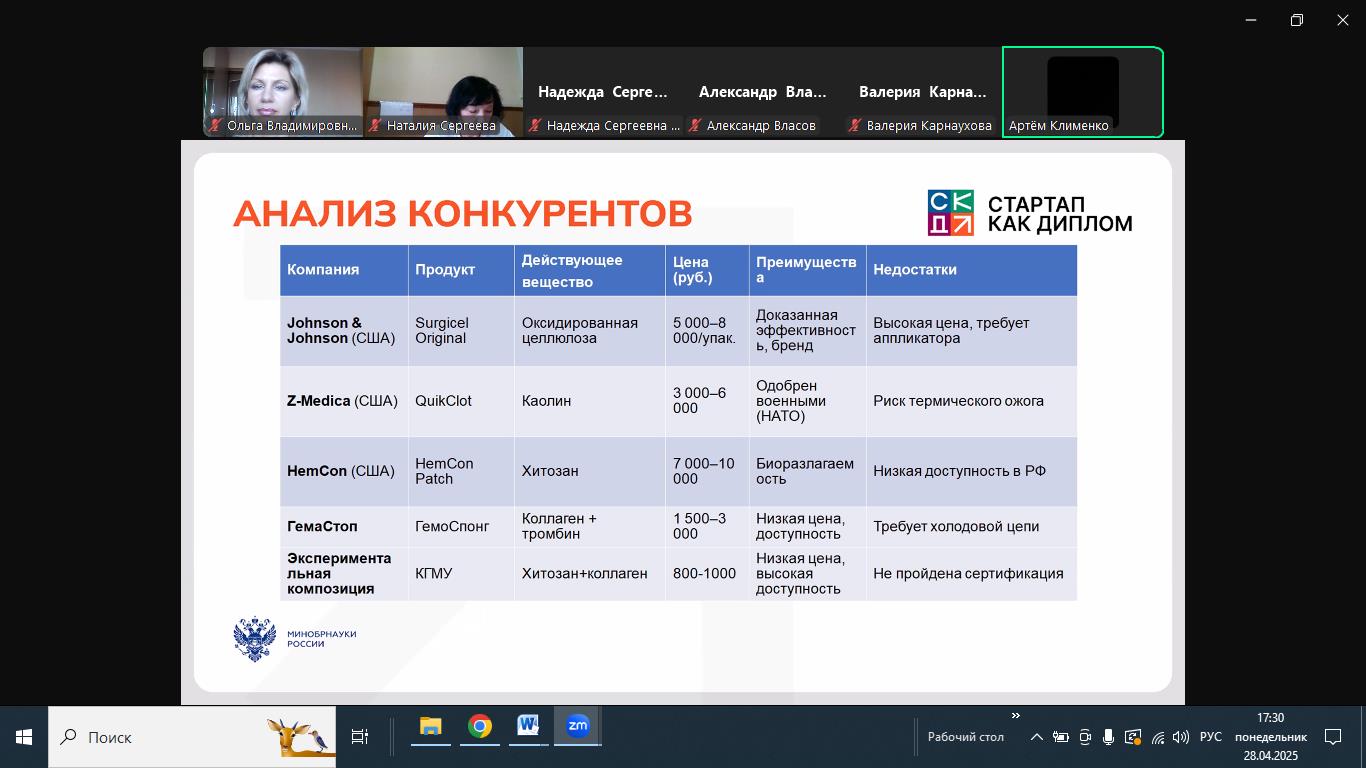The height and width of the screenshot is (768, 1366).
Task: Switch the РУС input language indicator
Action: pos(1210,737)
